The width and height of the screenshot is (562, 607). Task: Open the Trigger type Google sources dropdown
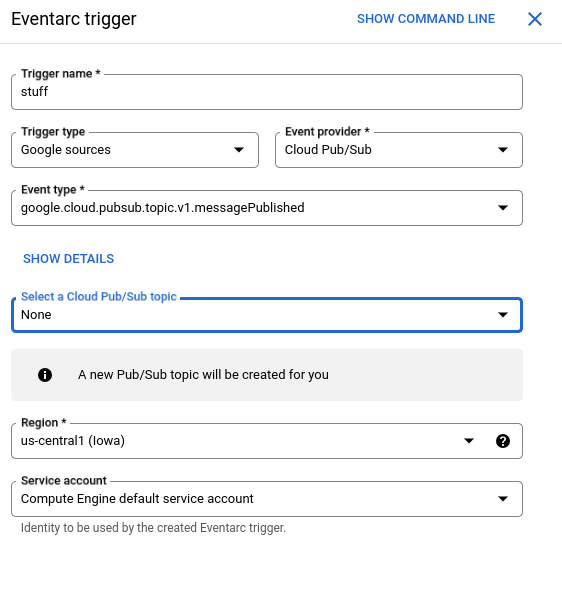135,150
